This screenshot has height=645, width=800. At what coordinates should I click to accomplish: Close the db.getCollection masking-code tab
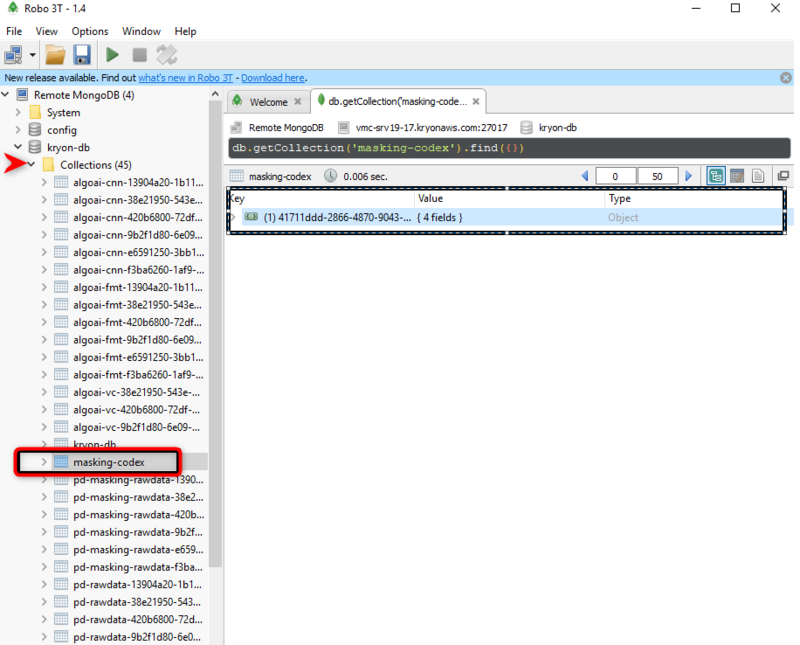tap(476, 102)
